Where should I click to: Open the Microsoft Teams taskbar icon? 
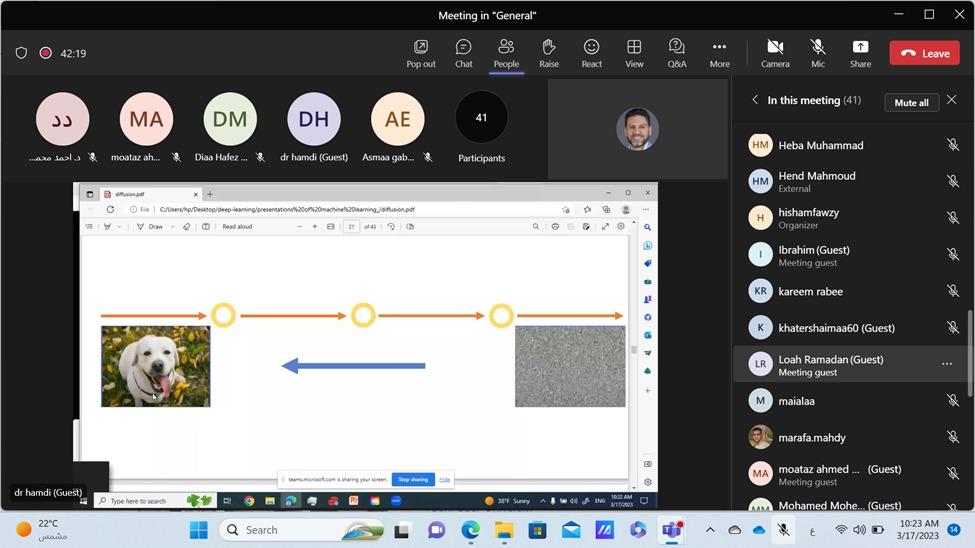coord(672,530)
